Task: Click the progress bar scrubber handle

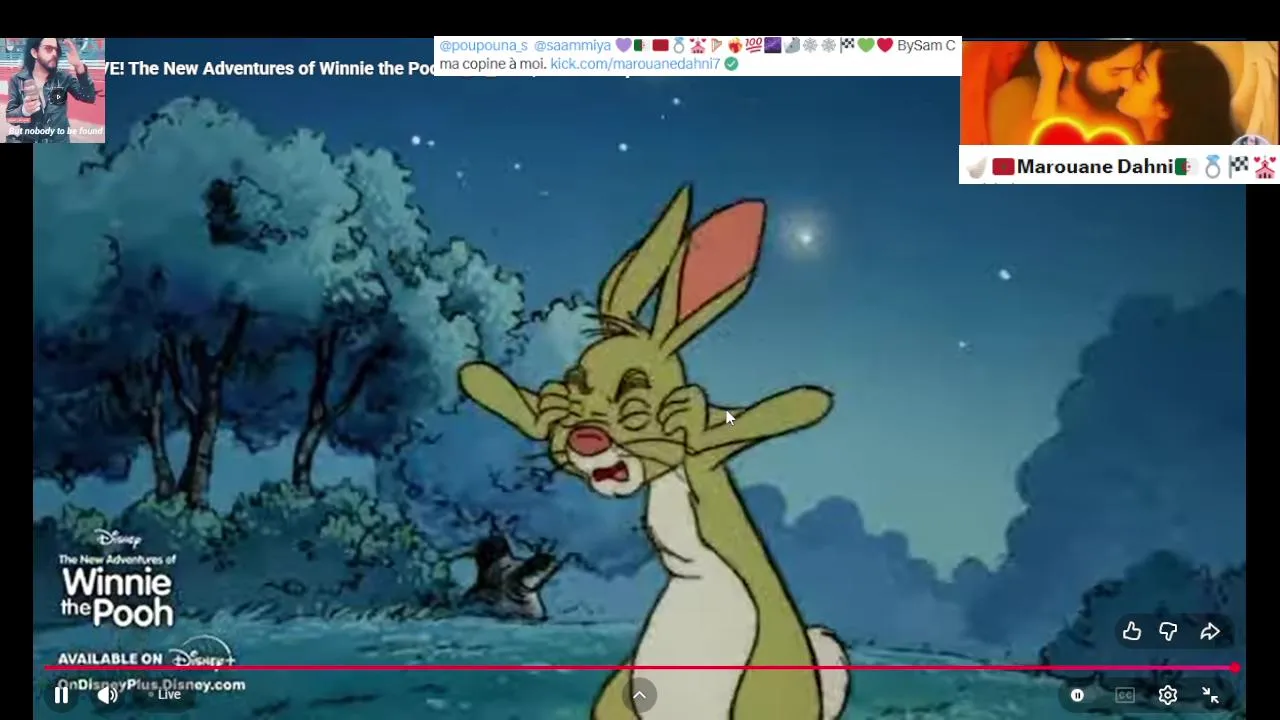Action: pos(1235,667)
